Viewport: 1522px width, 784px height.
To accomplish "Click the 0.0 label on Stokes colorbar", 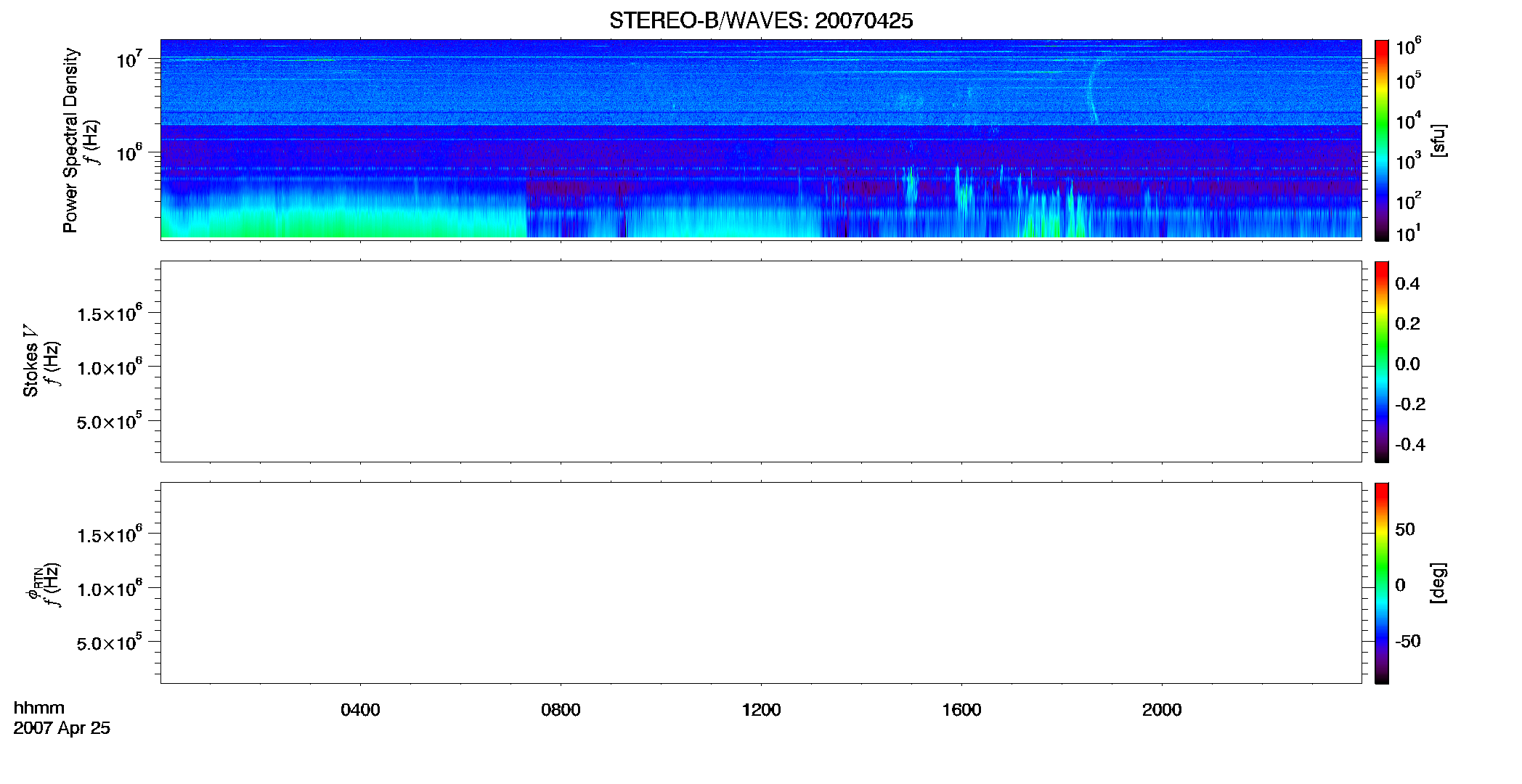I will (x=1407, y=364).
